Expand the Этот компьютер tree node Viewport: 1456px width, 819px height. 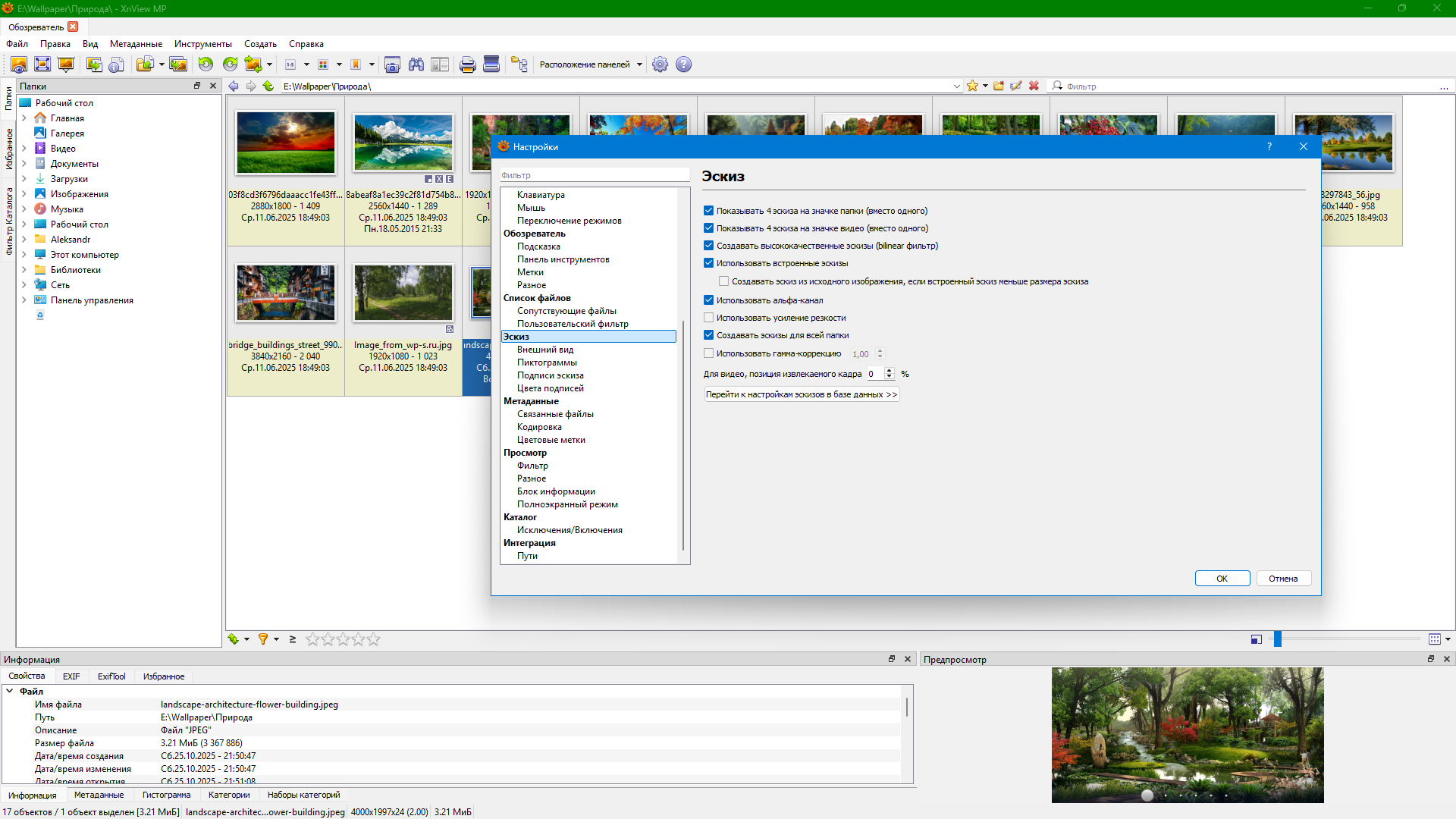24,255
